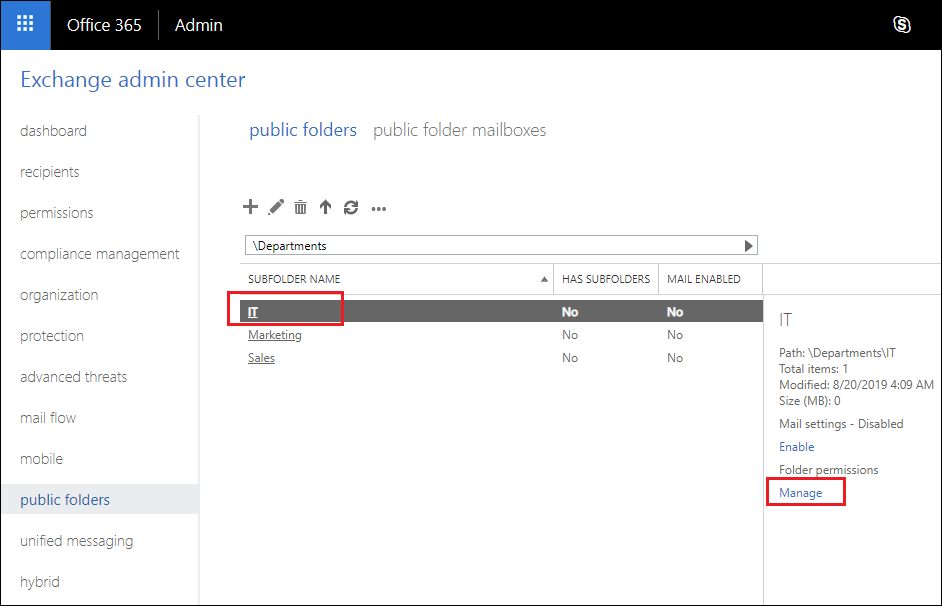Refresh the public folders list
Viewport: 942px width, 606px height.
351,207
